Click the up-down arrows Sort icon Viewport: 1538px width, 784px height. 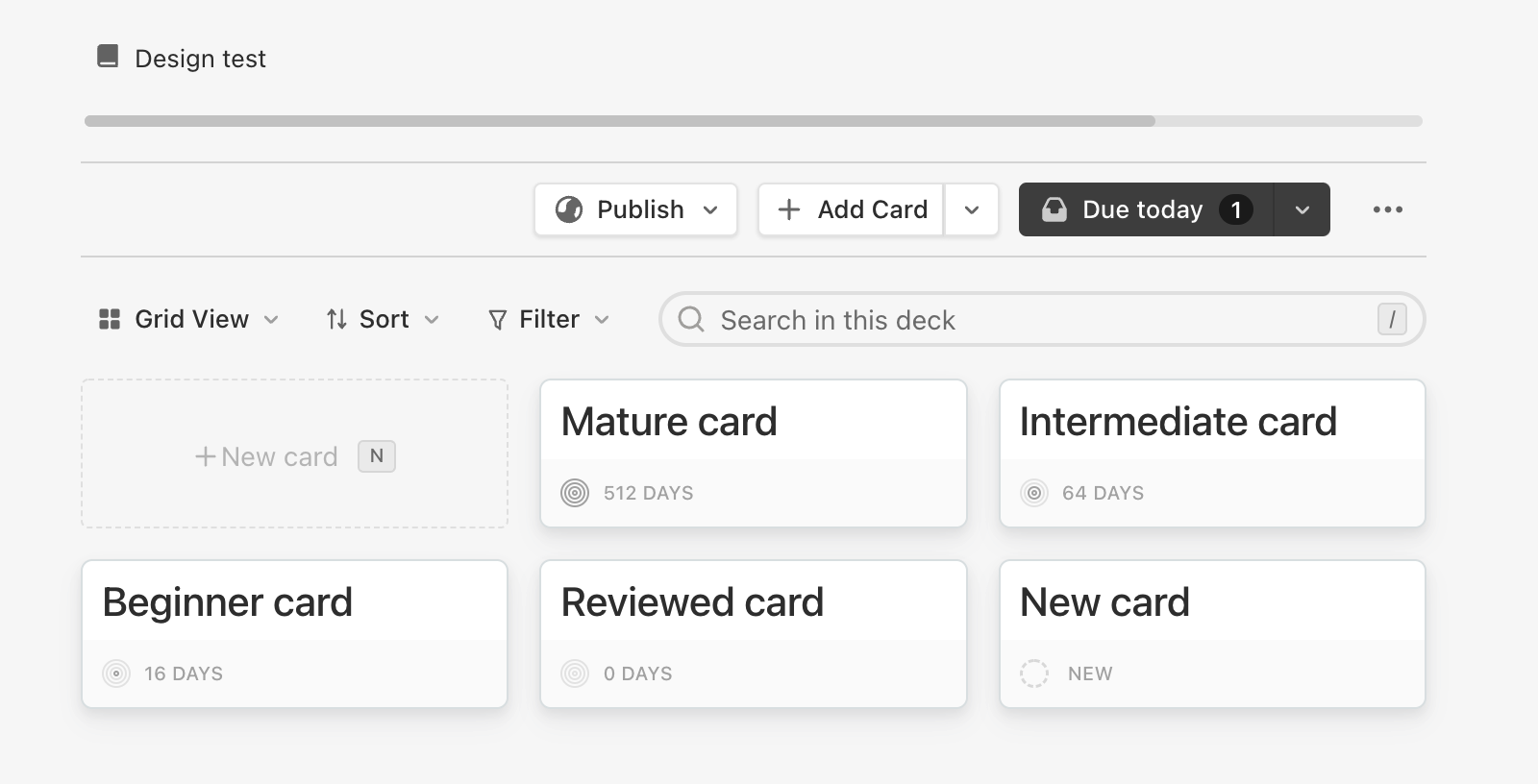(336, 319)
